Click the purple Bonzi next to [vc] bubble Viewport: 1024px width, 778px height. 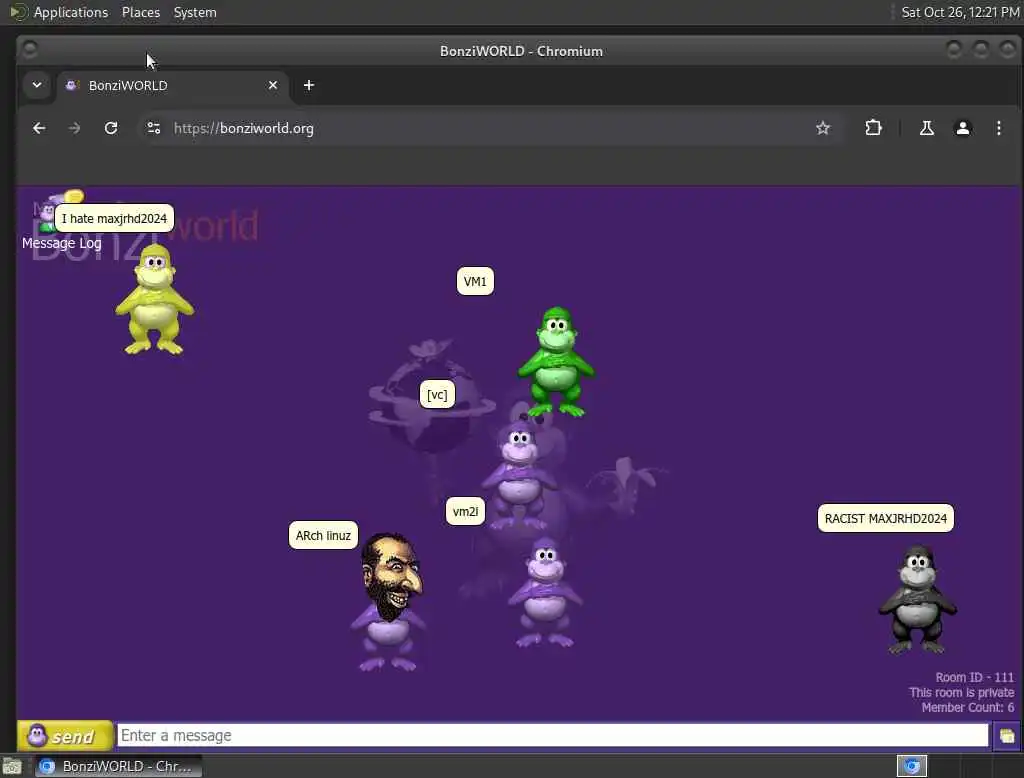(519, 474)
